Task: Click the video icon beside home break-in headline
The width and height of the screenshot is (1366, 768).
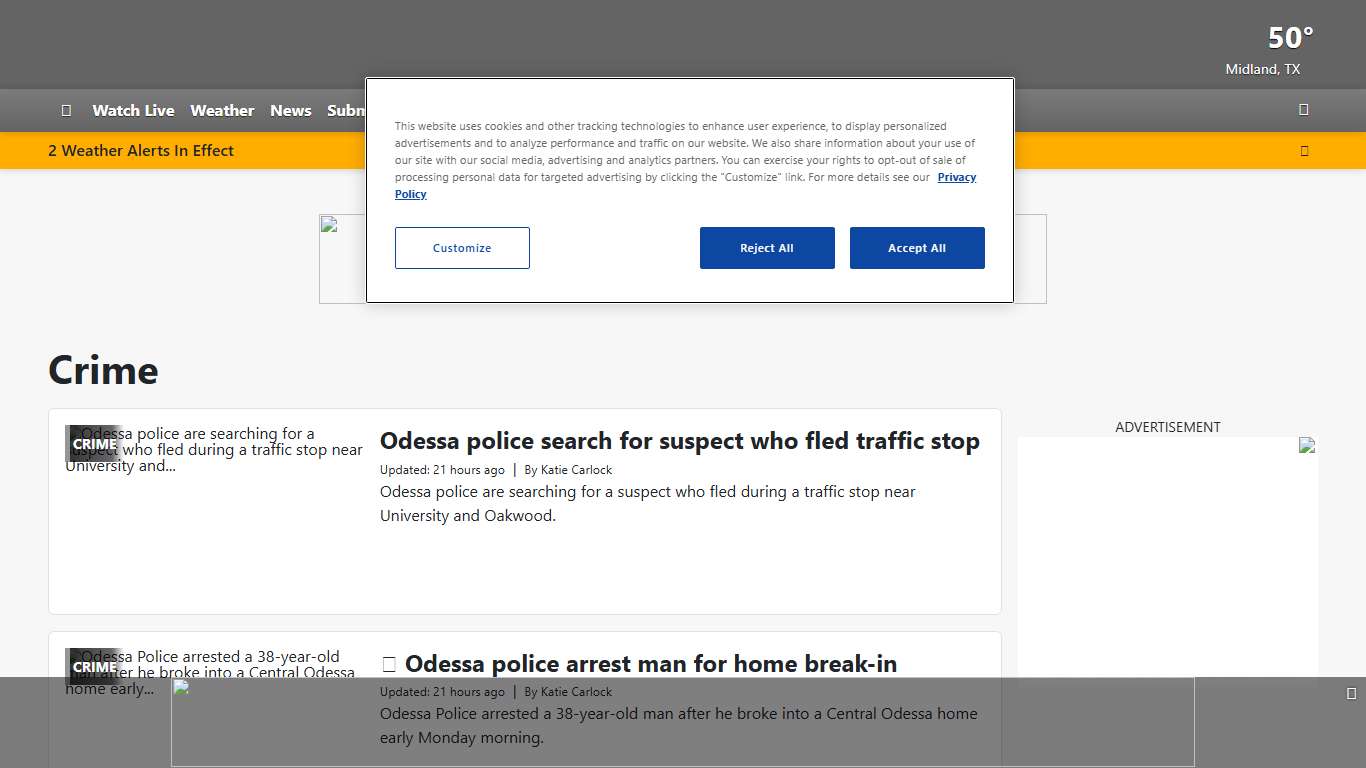Action: coord(389,664)
